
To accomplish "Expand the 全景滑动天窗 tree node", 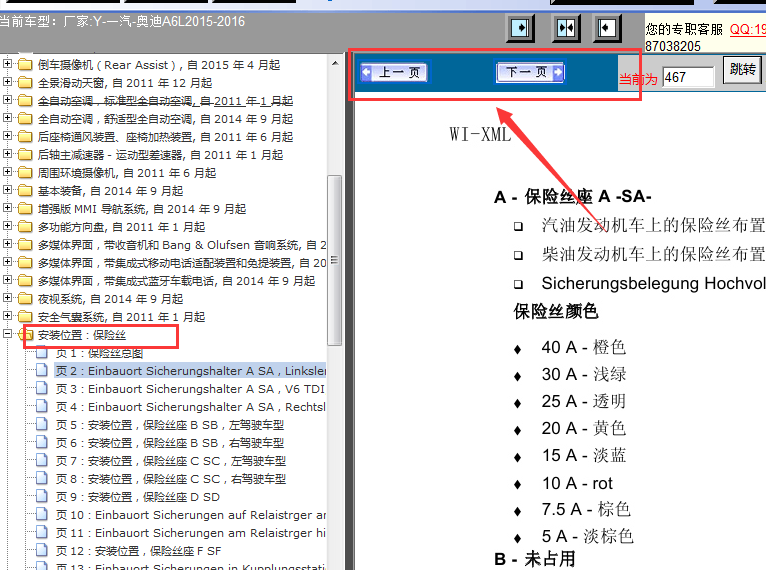I will pyautogui.click(x=7, y=82).
